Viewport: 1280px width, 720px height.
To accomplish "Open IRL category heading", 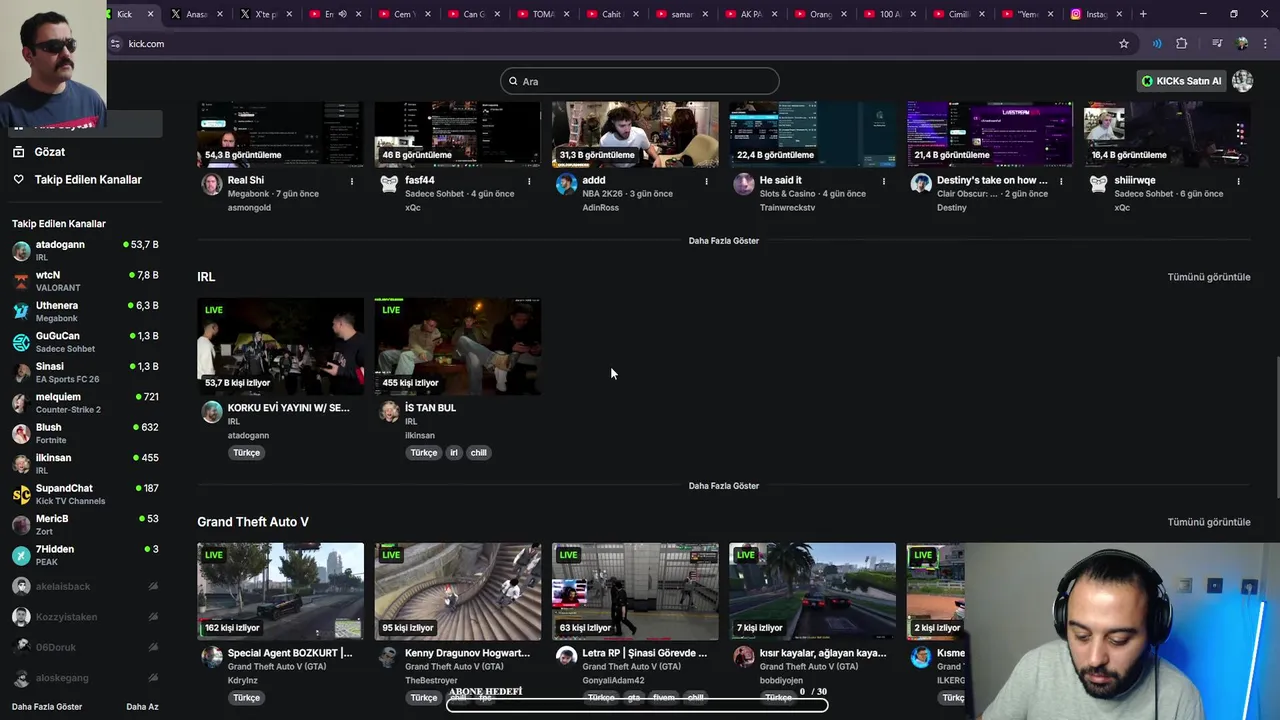I will pyautogui.click(x=206, y=277).
